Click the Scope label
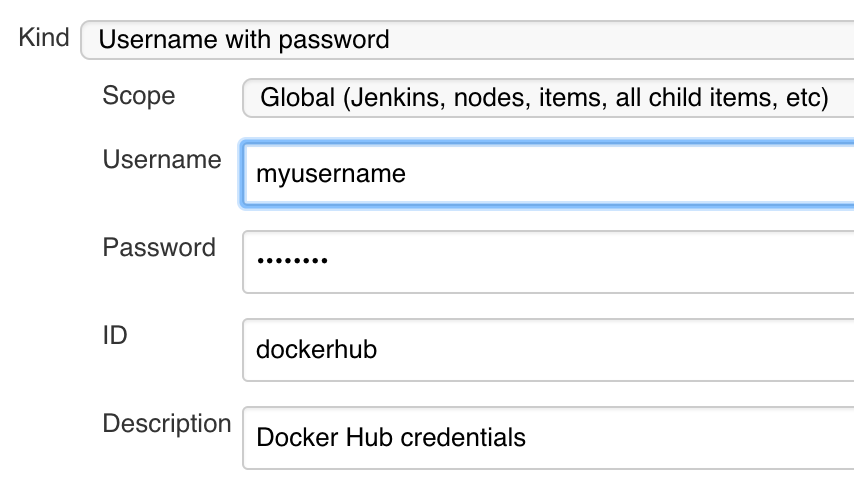The image size is (854, 500). tap(139, 96)
